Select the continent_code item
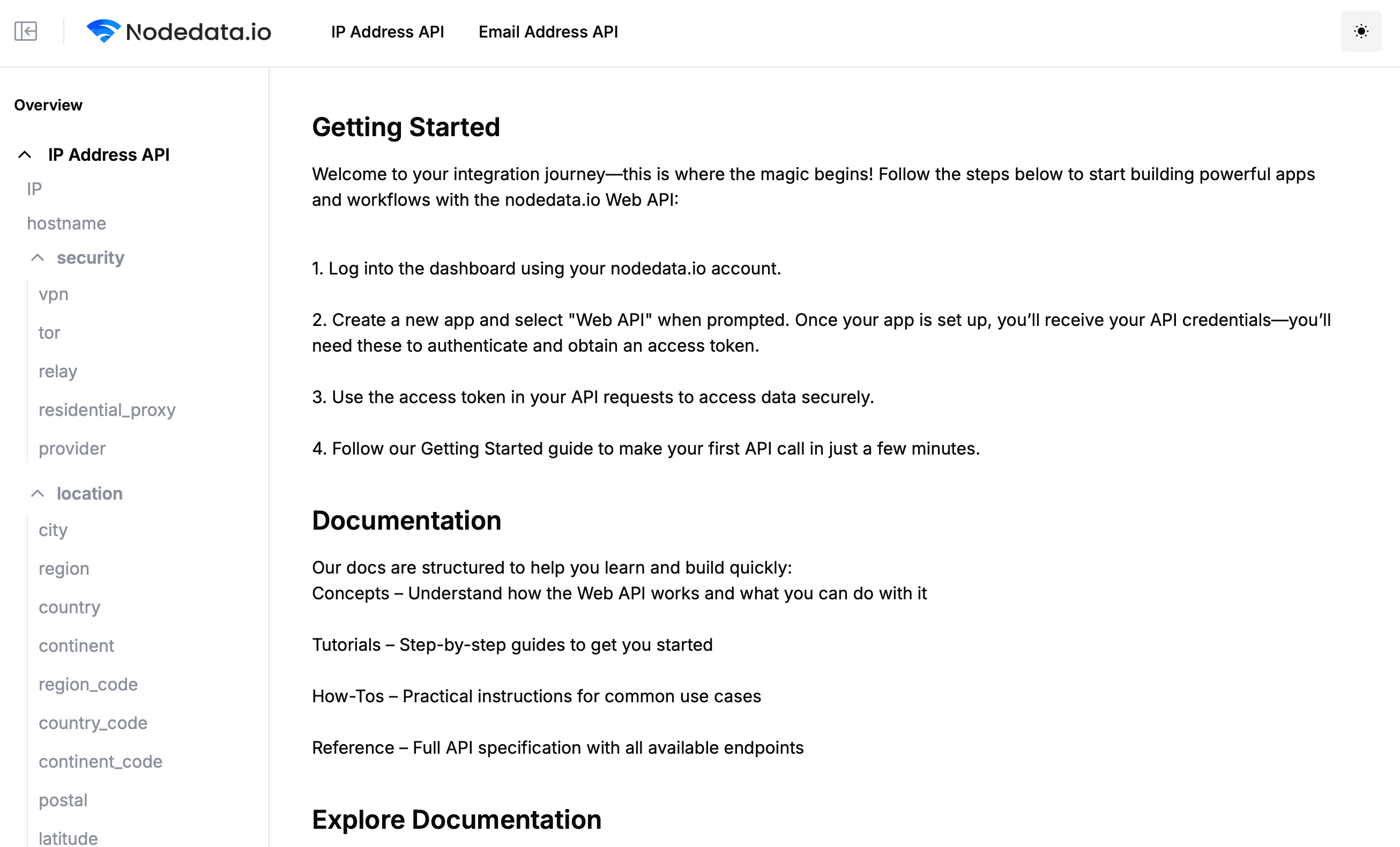Screen dimensions: 1400x847 [x=101, y=761]
